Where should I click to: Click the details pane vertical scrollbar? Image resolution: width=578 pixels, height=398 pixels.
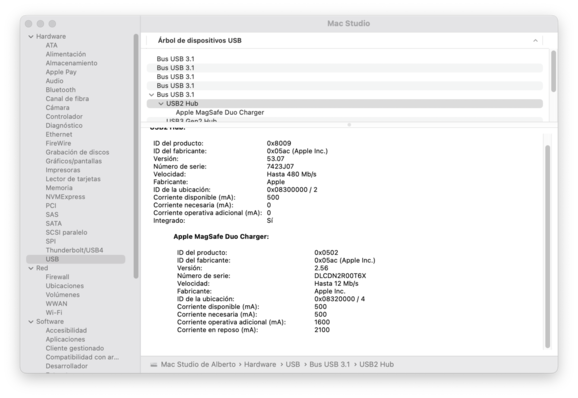(x=547, y=247)
